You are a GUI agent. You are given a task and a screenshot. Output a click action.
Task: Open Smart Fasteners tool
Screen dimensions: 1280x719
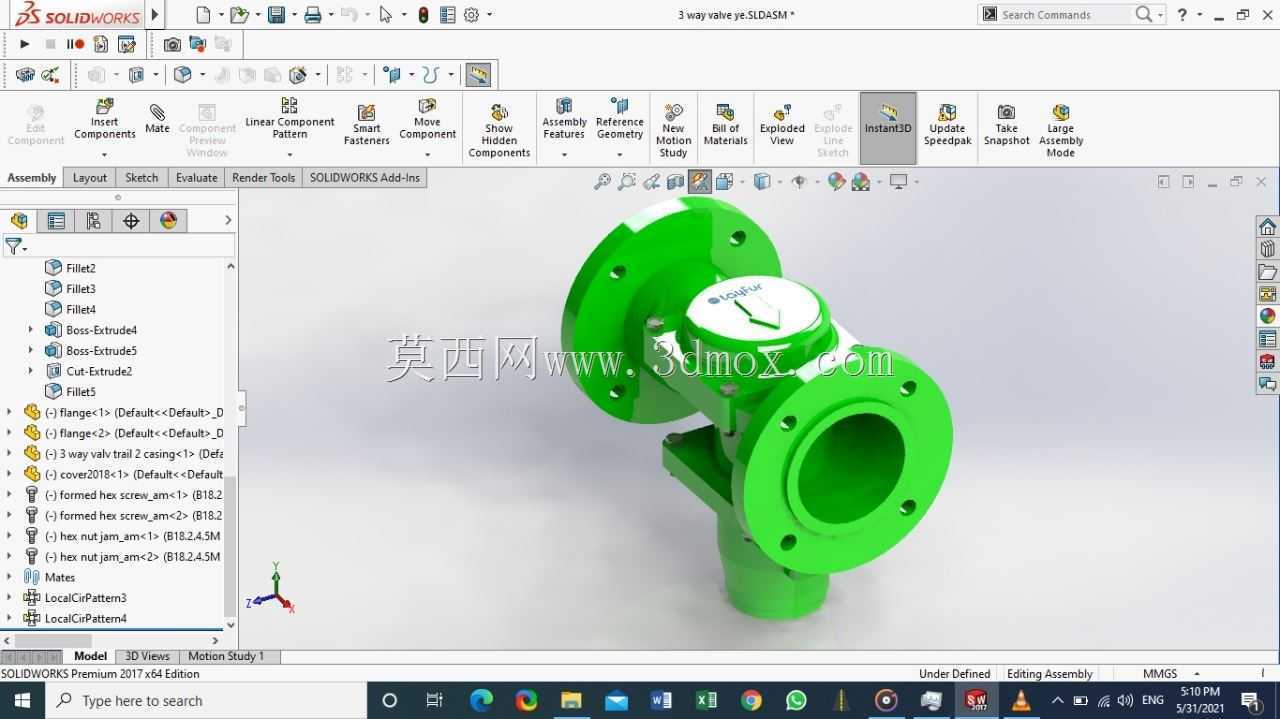tap(367, 125)
